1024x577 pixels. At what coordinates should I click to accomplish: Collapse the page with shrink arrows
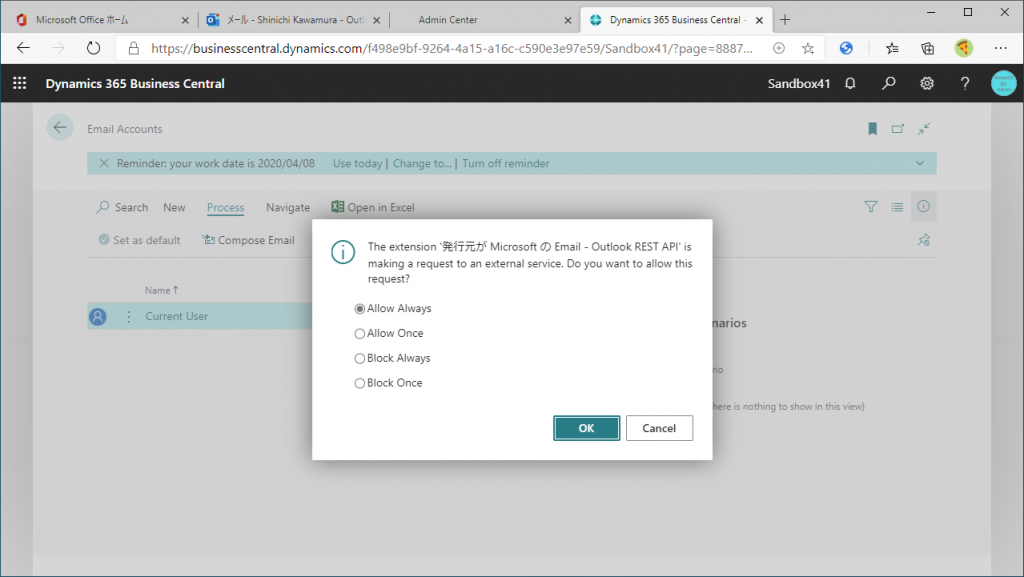tap(923, 129)
